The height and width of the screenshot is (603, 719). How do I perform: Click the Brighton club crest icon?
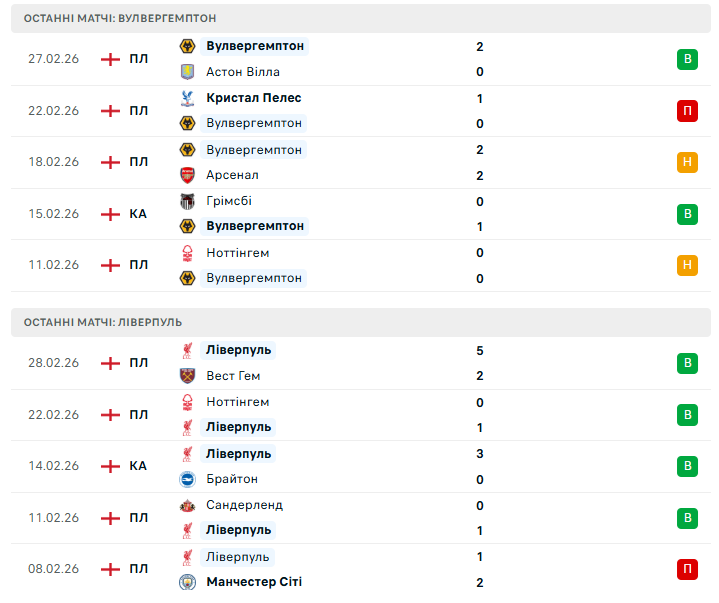(186, 479)
